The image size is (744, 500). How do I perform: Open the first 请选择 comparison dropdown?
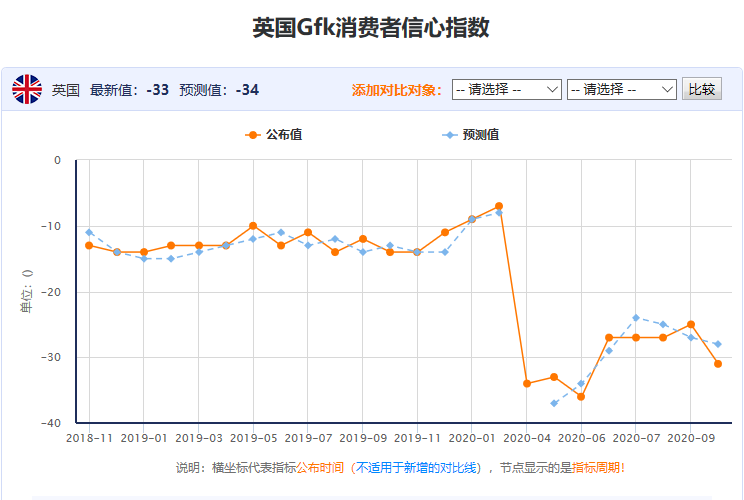coord(507,89)
